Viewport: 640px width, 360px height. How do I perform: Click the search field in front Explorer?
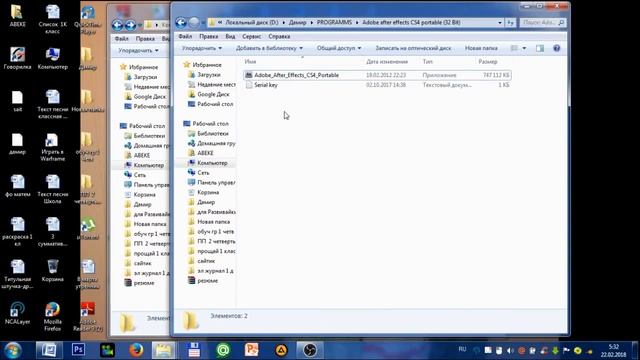(x=542, y=22)
